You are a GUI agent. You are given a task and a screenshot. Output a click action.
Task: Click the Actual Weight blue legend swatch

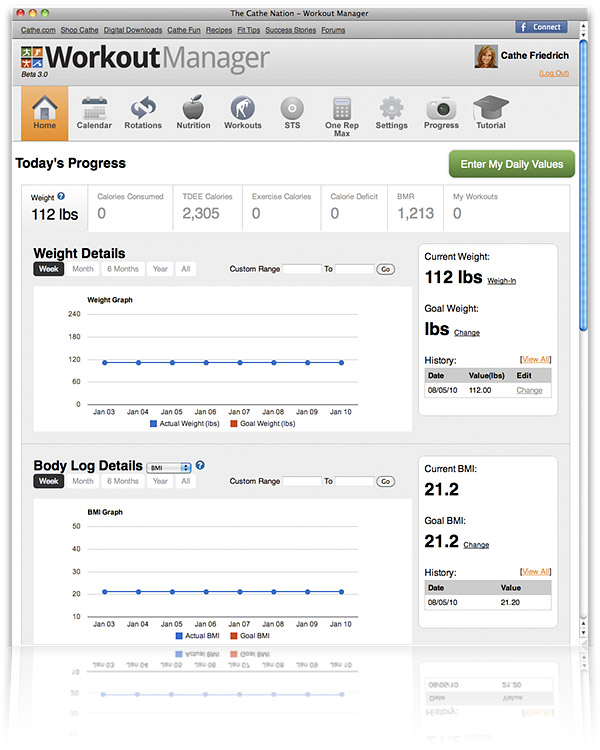(x=153, y=424)
